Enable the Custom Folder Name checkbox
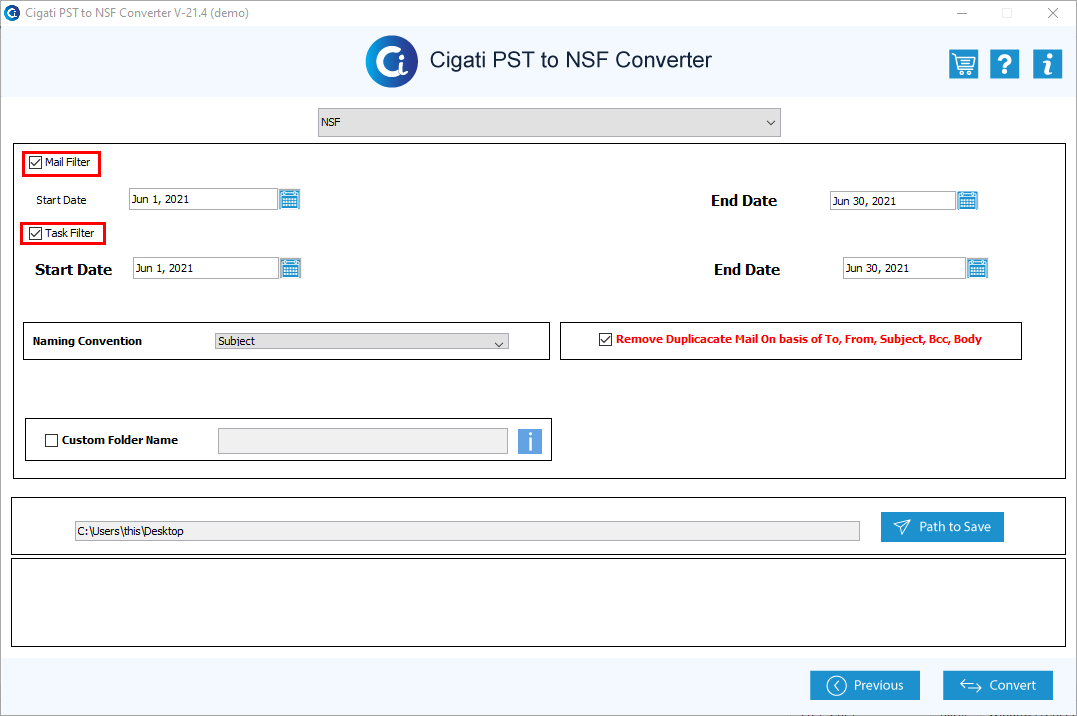Screen dimensions: 1077x716 point(52,440)
